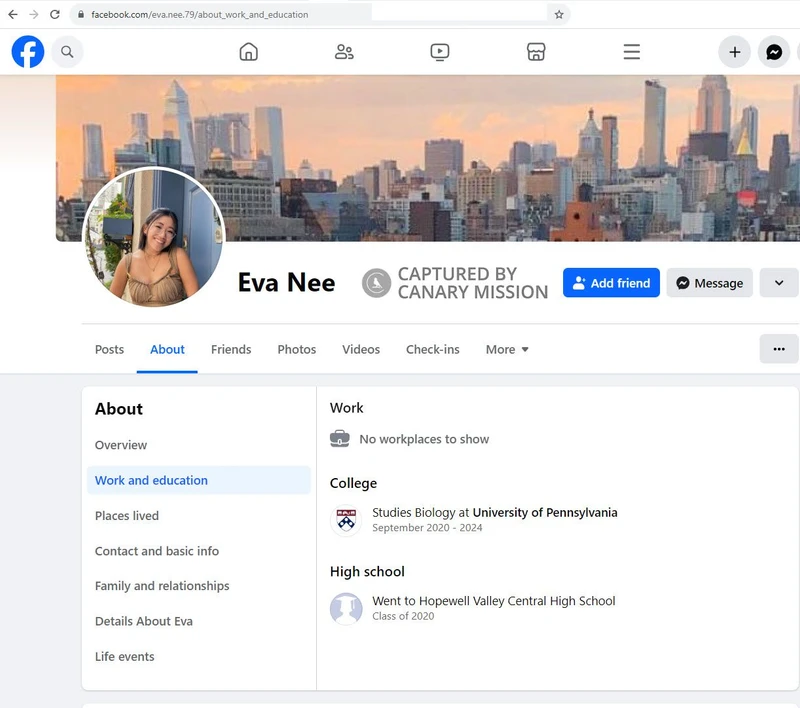Open the hamburger menu icon
The width and height of the screenshot is (800, 708).
pos(631,52)
